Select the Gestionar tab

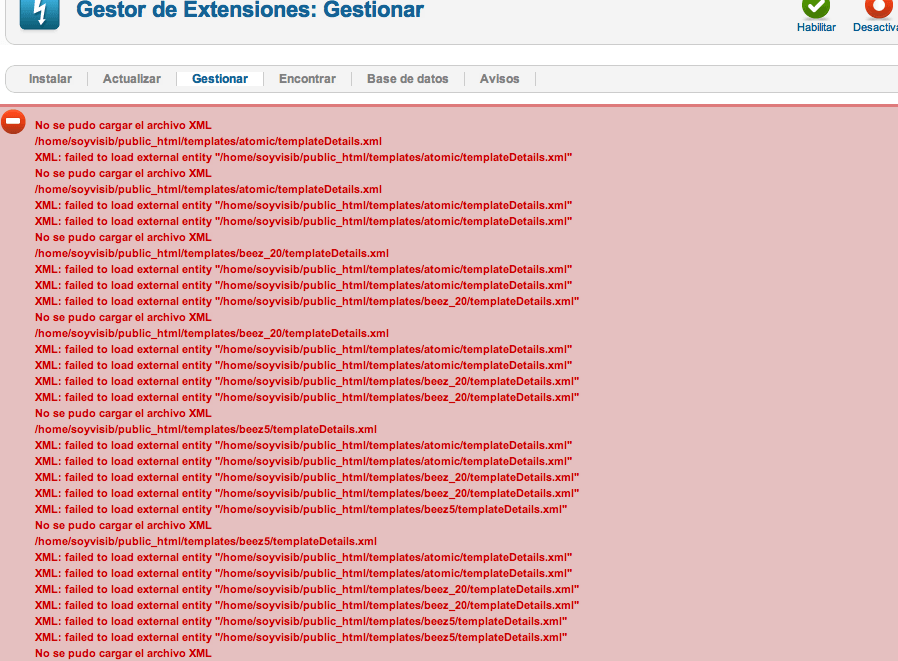pyautogui.click(x=220, y=79)
